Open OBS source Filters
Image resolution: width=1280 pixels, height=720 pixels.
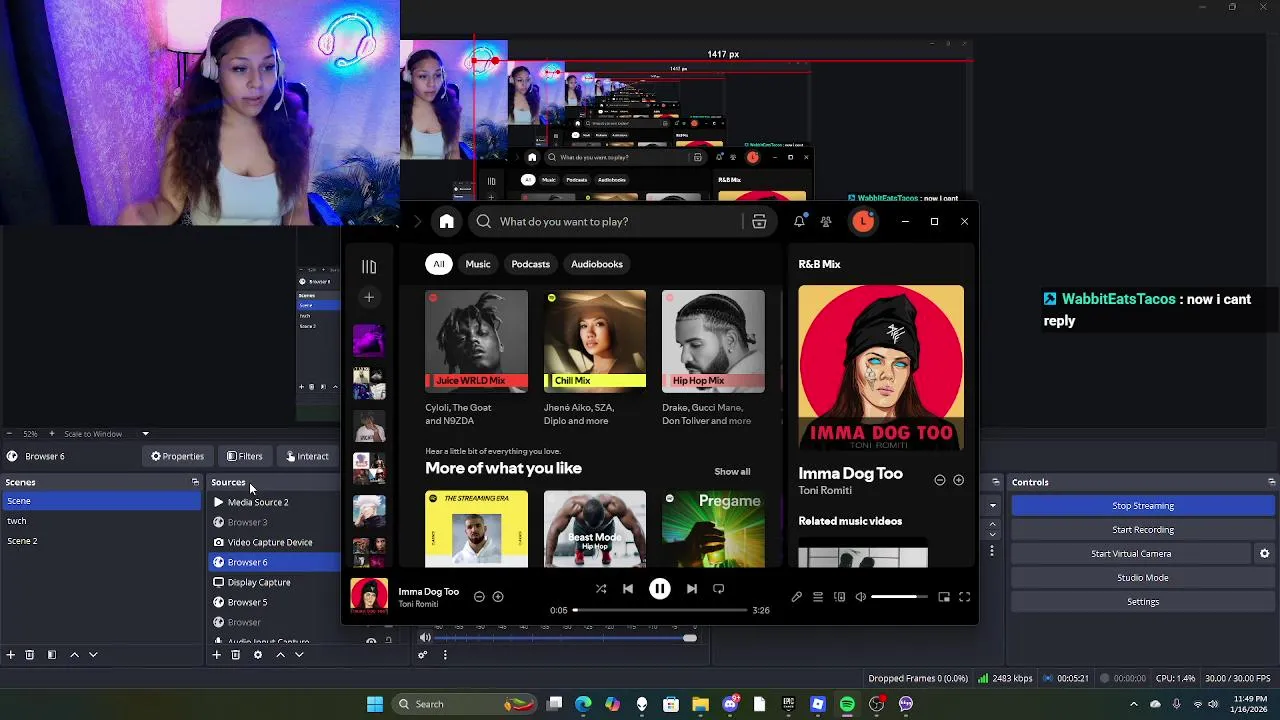click(245, 456)
